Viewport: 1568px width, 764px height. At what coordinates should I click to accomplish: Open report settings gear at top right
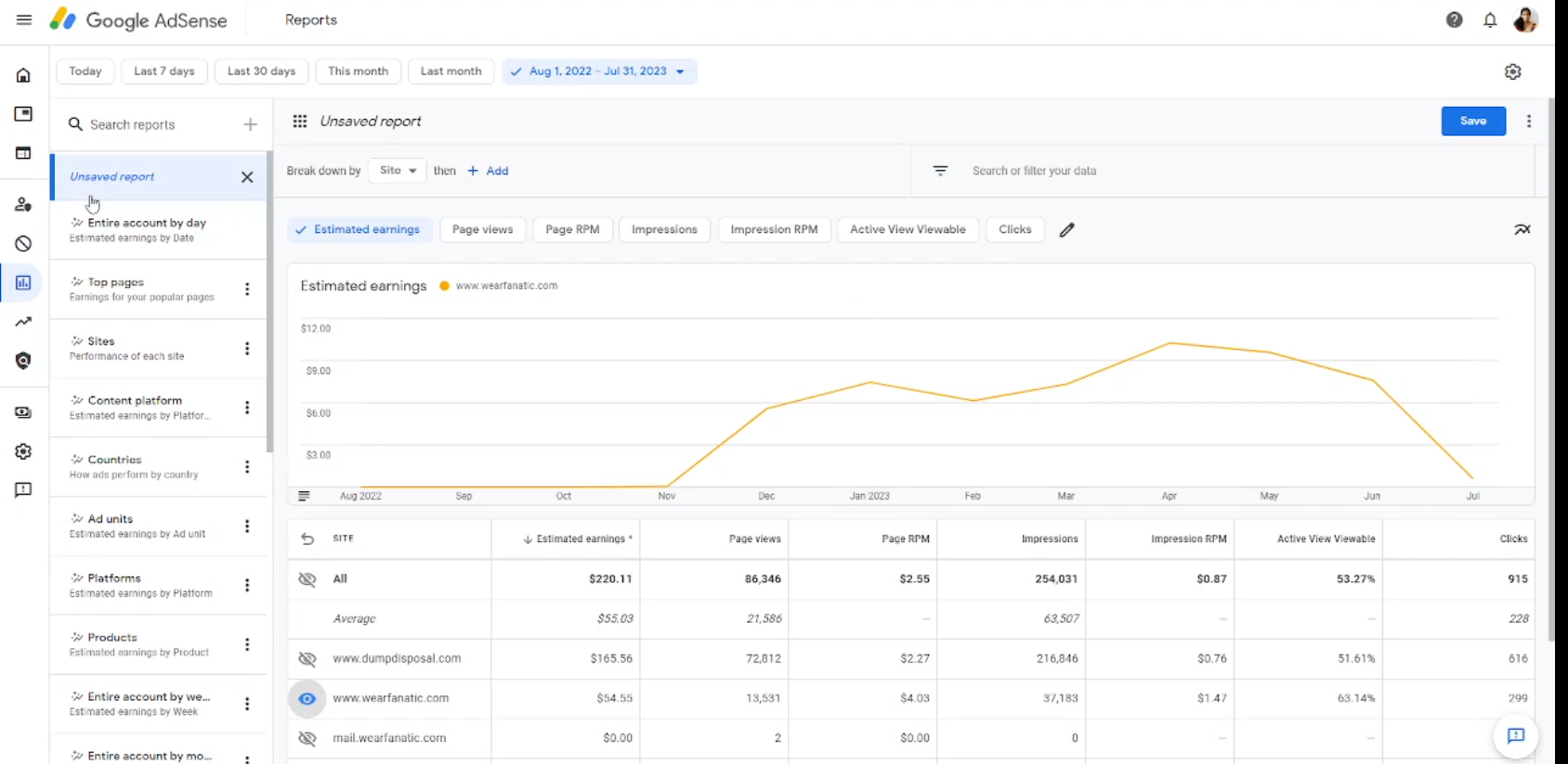pos(1513,71)
